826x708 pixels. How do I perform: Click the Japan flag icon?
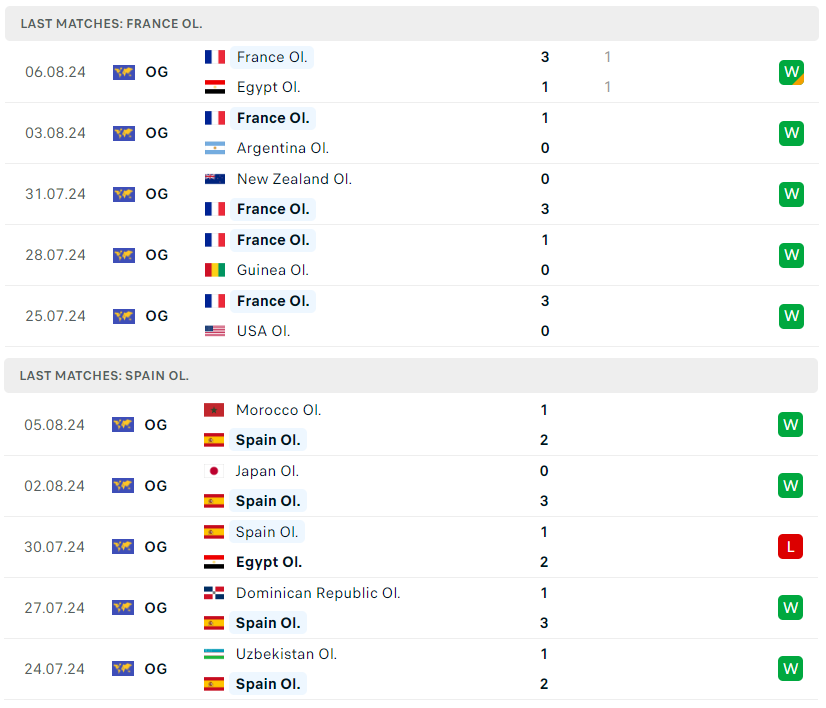[213, 471]
